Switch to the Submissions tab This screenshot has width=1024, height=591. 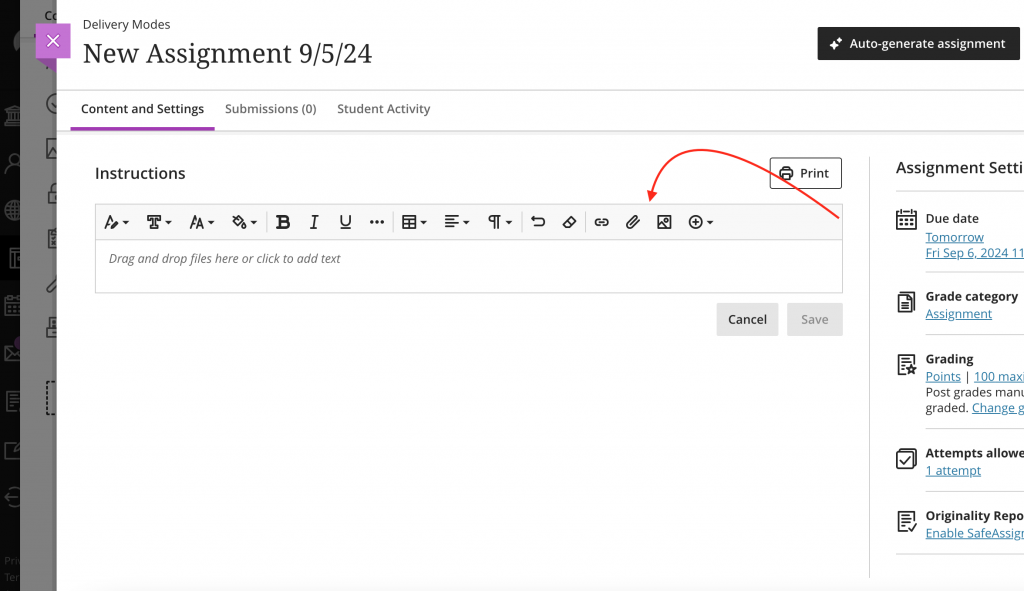click(x=270, y=109)
